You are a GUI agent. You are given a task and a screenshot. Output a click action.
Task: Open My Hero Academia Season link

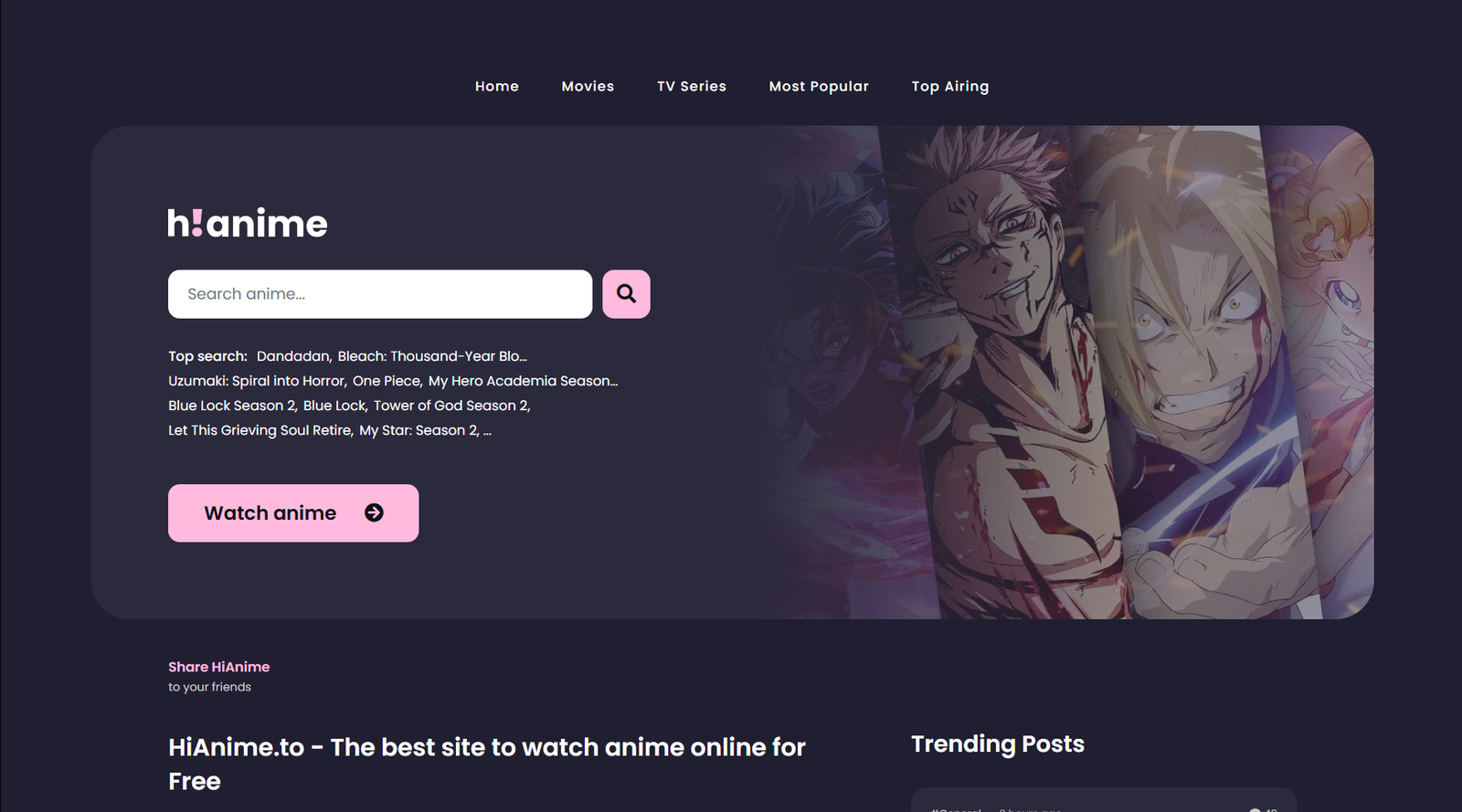tap(523, 381)
